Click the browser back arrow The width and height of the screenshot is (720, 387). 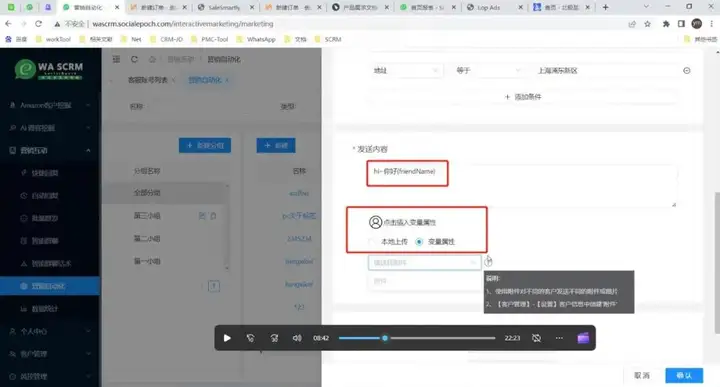[8, 24]
